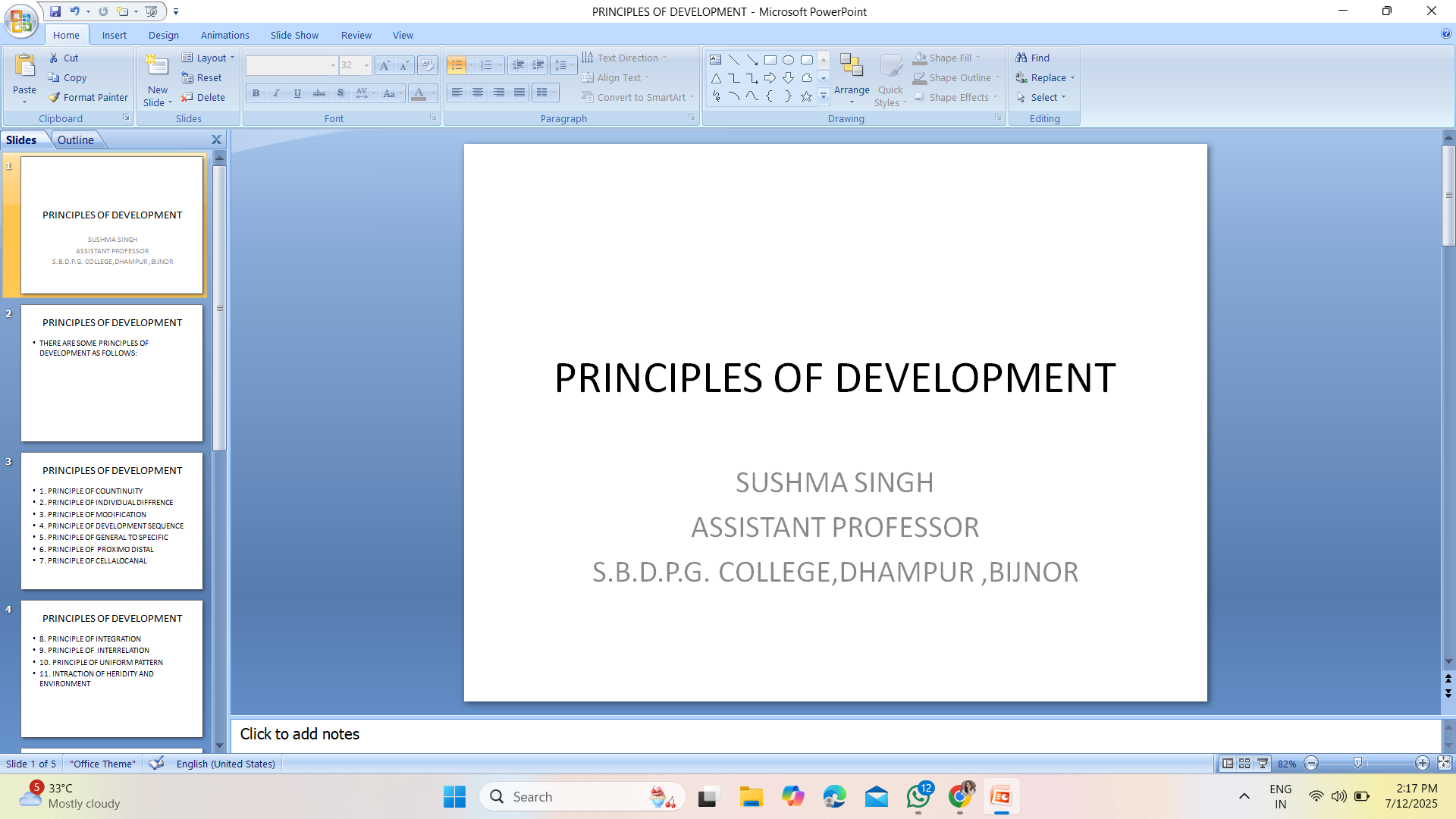Increase font size with Grow Font
The height and width of the screenshot is (819, 1456).
(384, 65)
